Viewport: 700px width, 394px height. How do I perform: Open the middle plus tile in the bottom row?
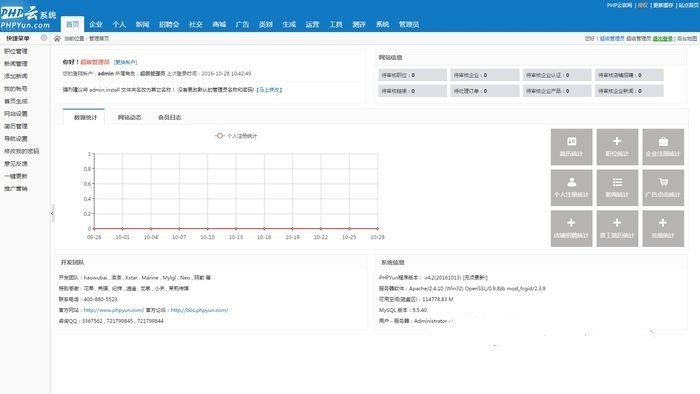pos(617,229)
